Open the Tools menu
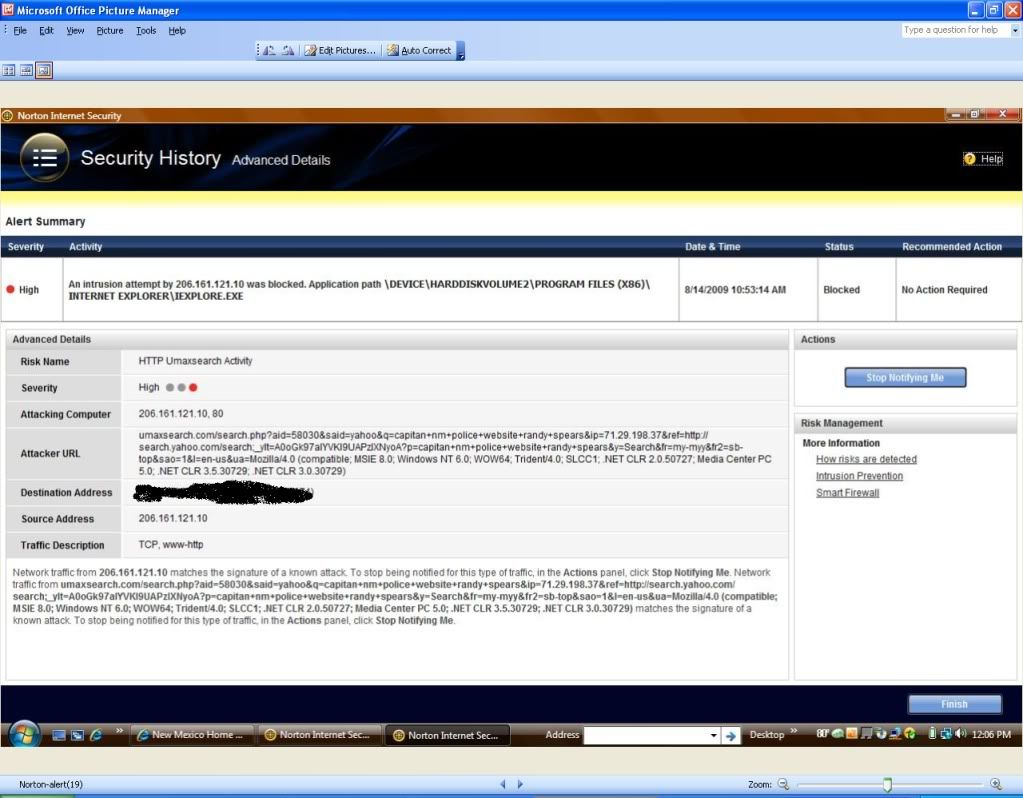Image resolution: width=1023 pixels, height=798 pixels. tap(146, 31)
